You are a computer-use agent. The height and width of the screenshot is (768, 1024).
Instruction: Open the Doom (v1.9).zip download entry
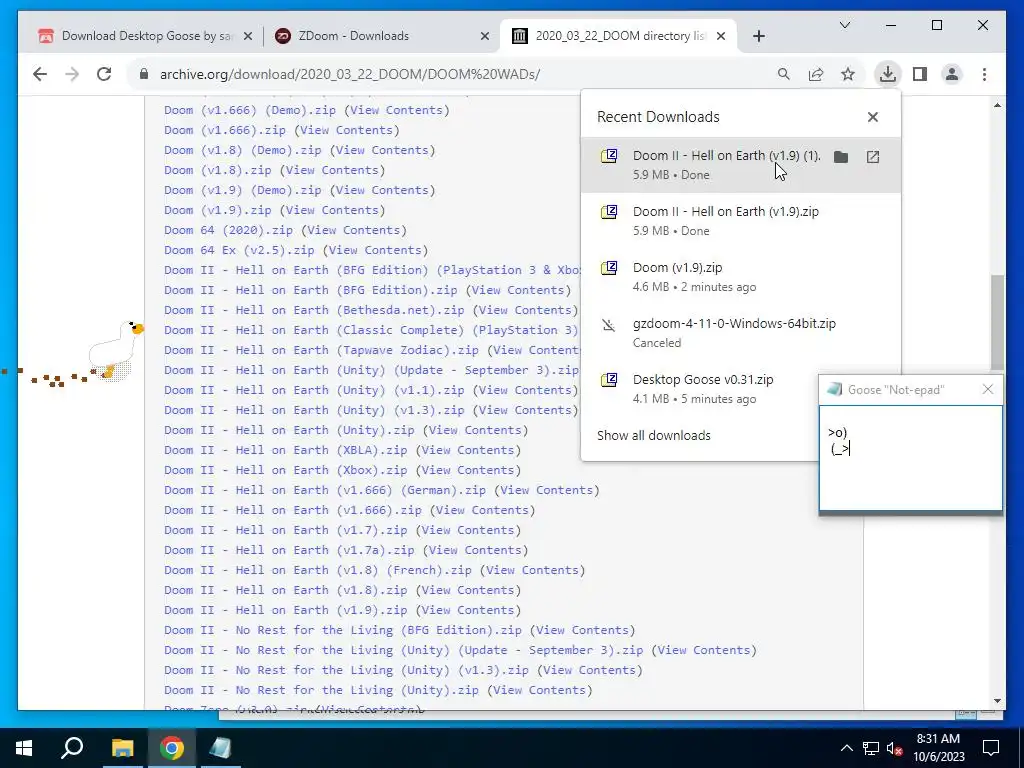(741, 277)
